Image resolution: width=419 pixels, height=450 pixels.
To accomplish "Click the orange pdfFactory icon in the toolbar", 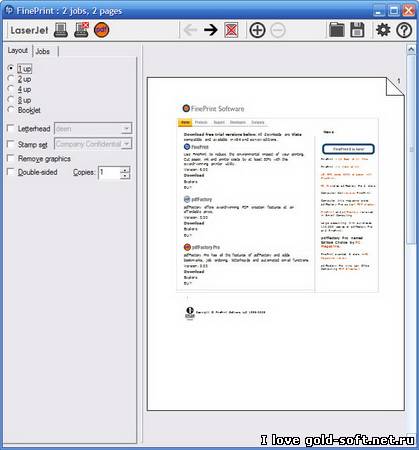I will 102,30.
